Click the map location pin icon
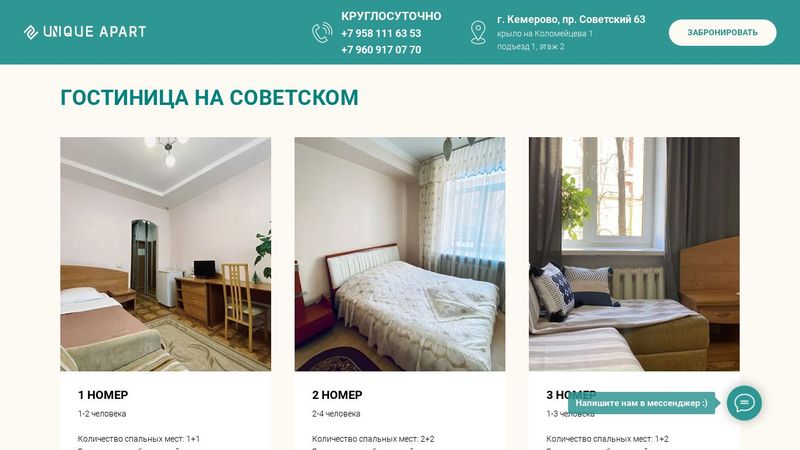Screen dimensions: 800x450 pos(478,32)
